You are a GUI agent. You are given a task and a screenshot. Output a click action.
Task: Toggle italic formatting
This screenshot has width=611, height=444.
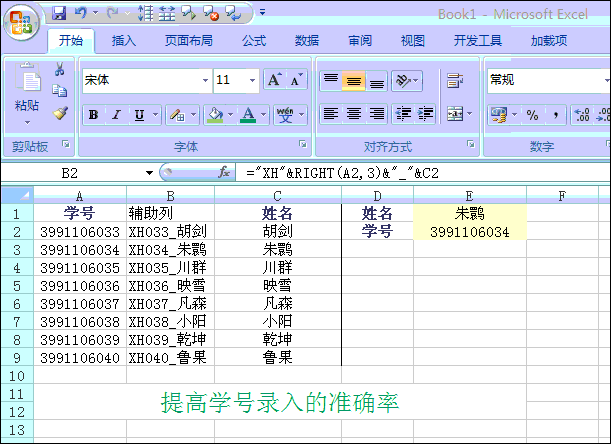[x=116, y=115]
